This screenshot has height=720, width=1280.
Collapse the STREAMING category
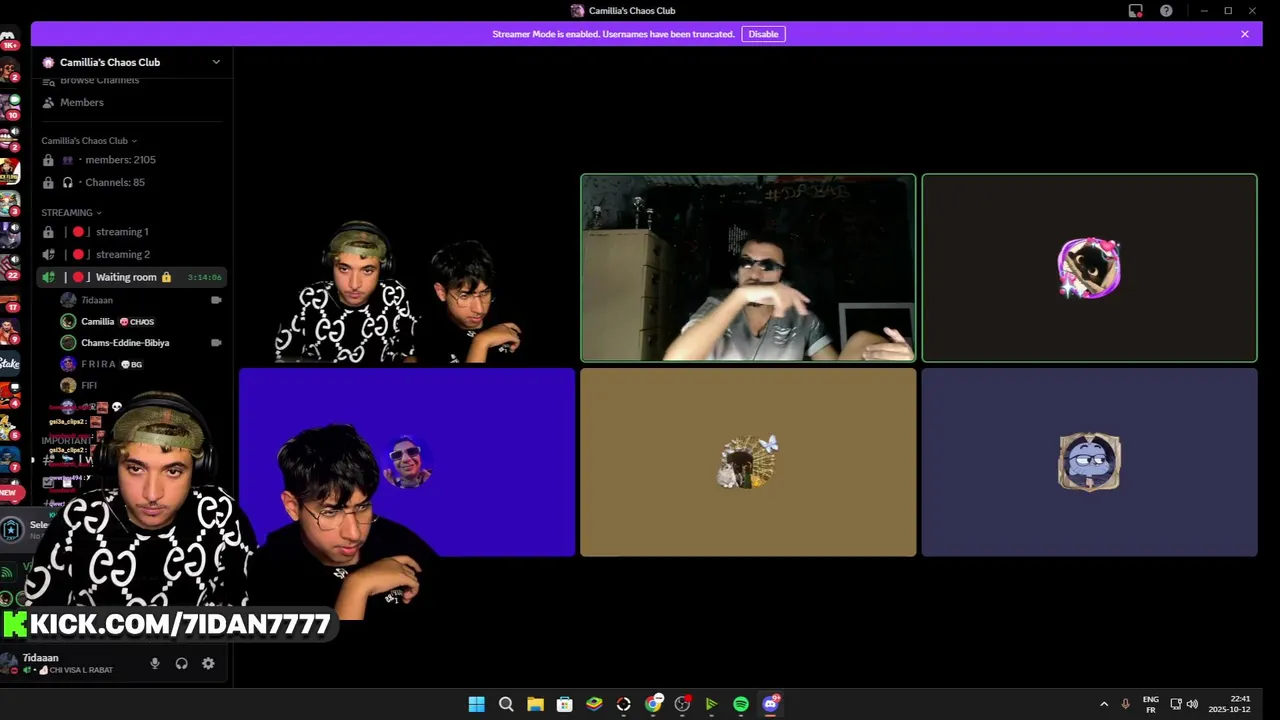[x=71, y=213]
